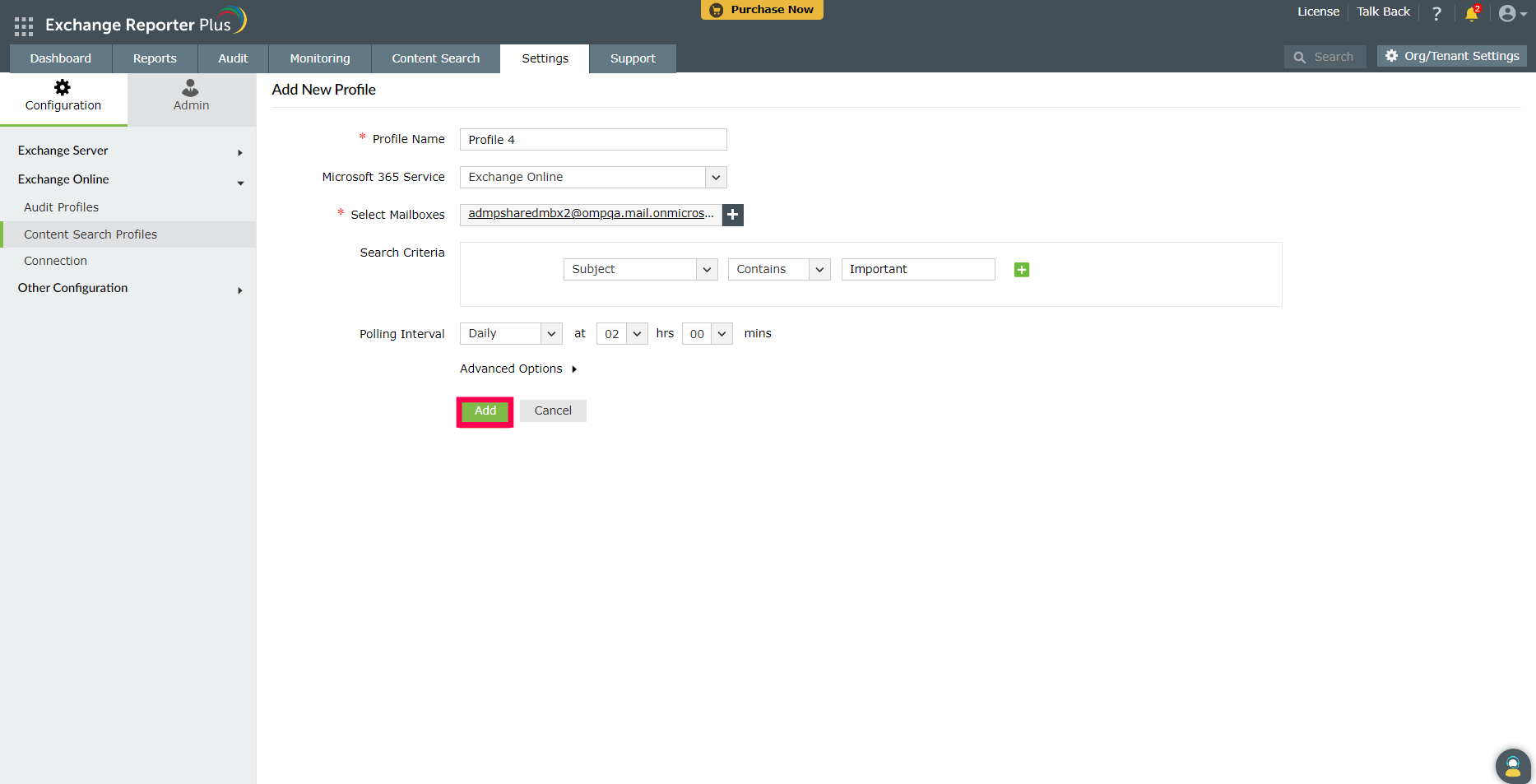Click the plus icon to select mailboxes
The width and height of the screenshot is (1536, 784).
pos(733,215)
